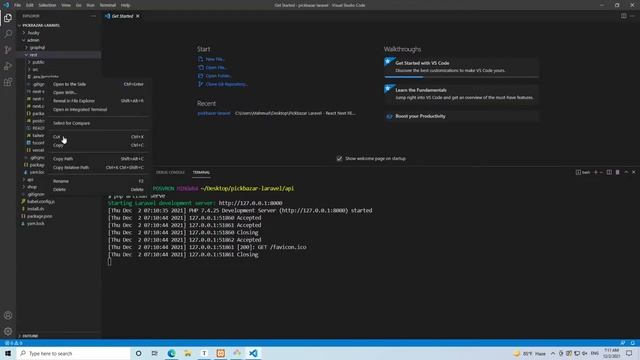640x360 pixels.
Task: Collapse the admin folder
Action: (x=33, y=40)
